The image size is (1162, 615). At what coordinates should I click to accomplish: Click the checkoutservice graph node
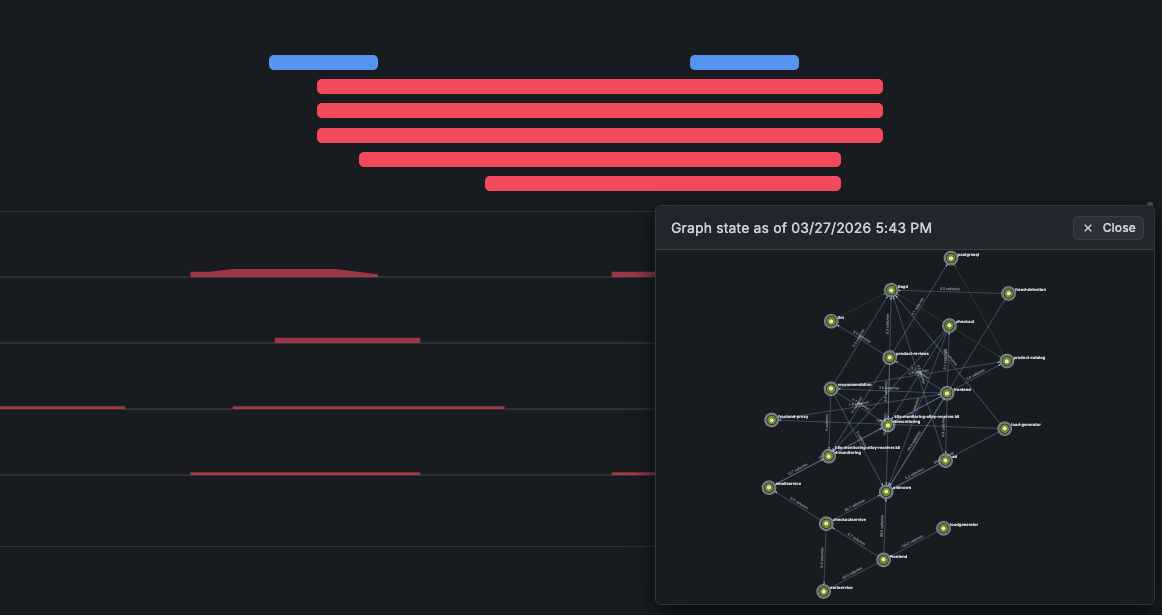(826, 522)
